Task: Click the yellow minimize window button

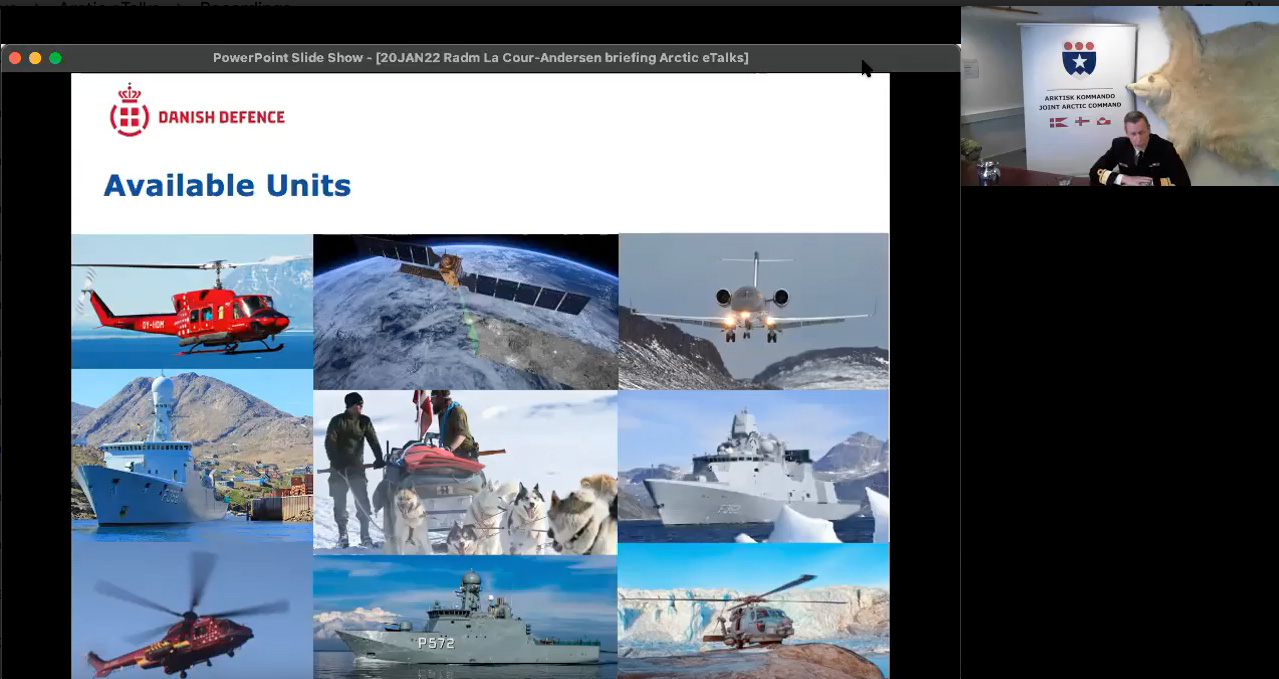Action: pos(35,58)
